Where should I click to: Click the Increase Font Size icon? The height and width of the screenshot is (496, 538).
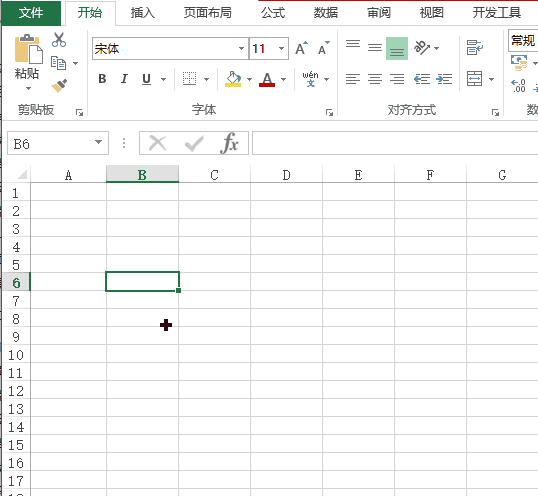pos(302,48)
